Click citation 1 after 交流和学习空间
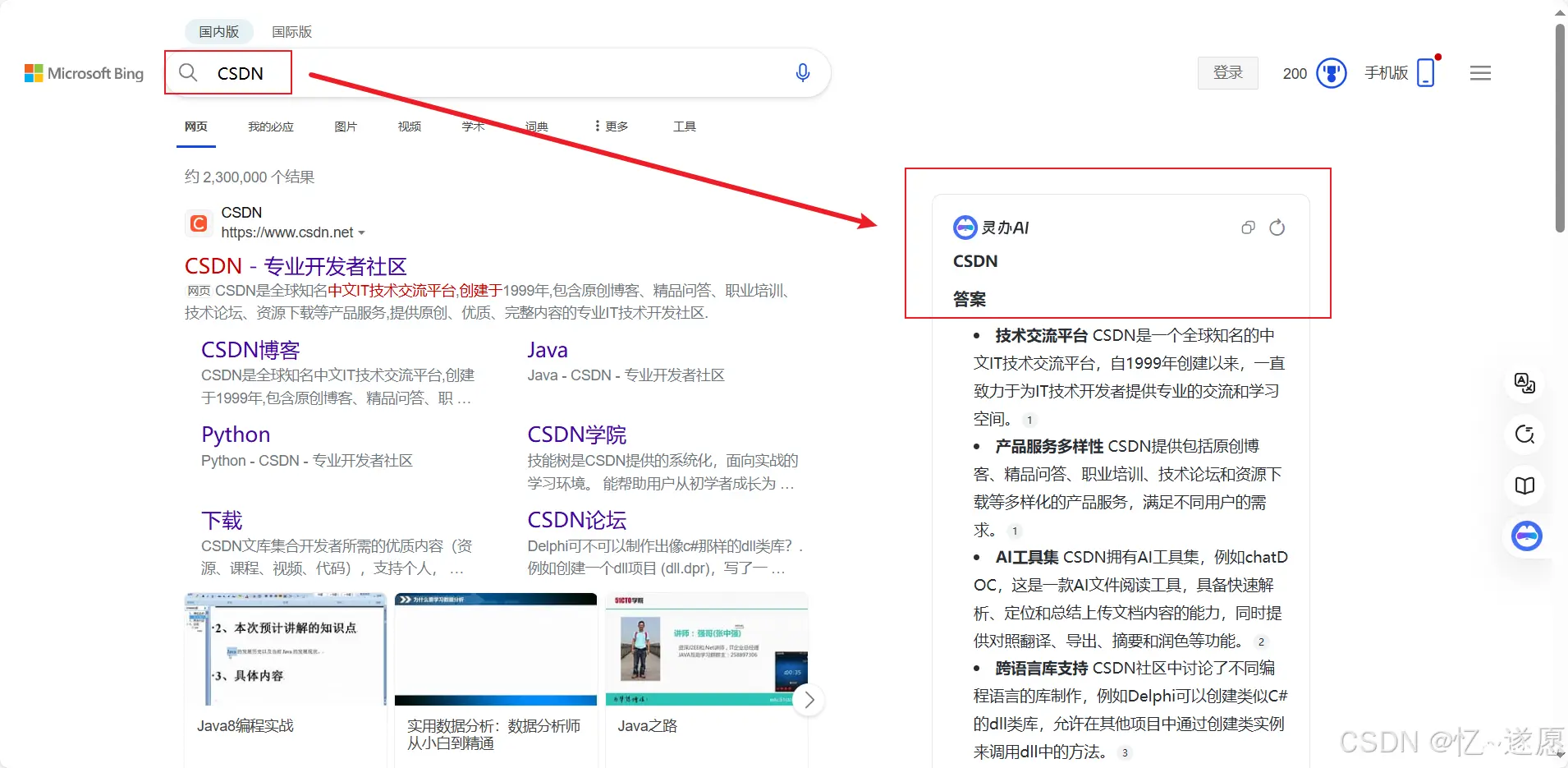 click(1029, 420)
